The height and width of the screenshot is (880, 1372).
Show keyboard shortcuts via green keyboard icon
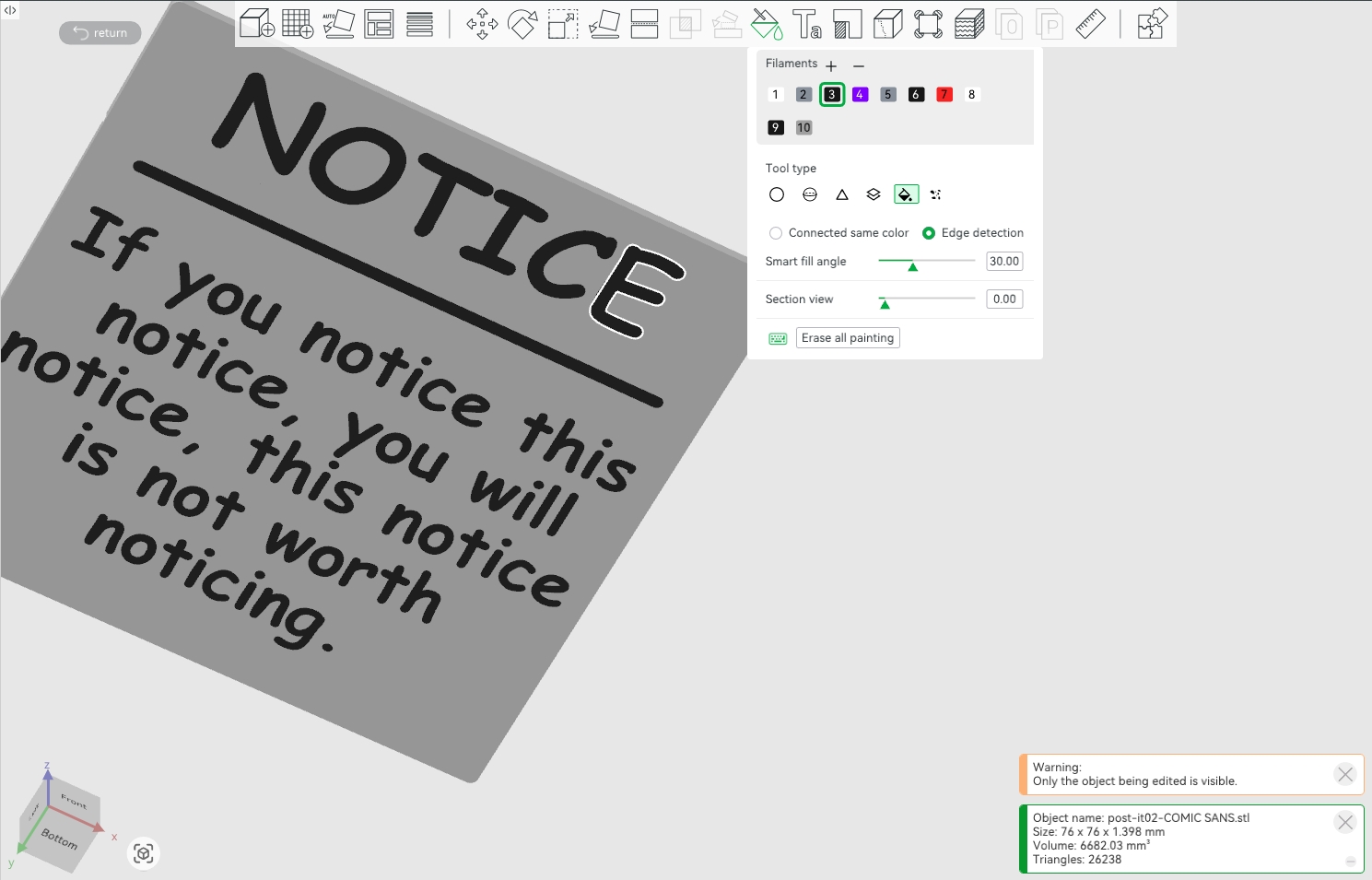coord(778,338)
